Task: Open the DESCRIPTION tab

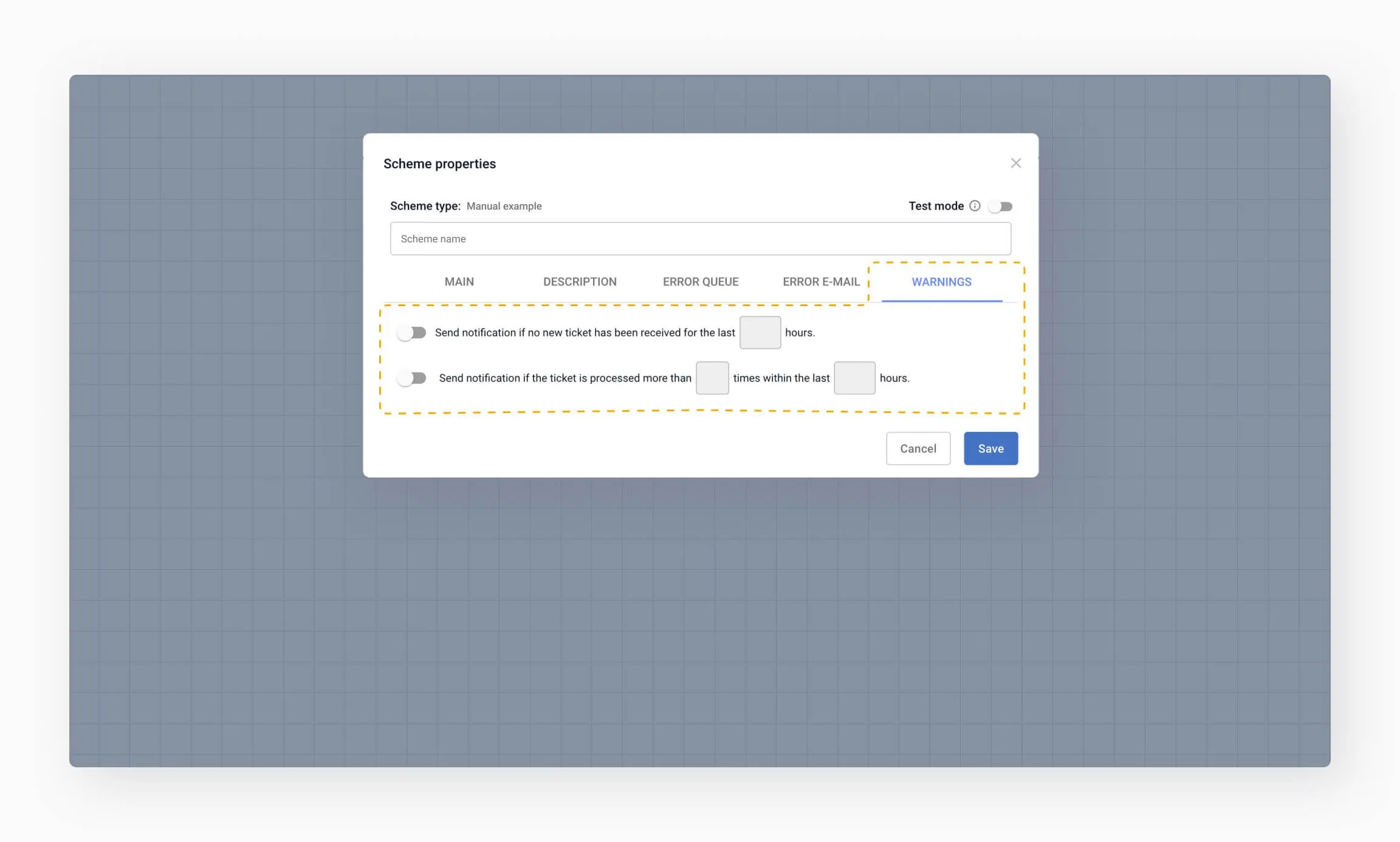Action: 580,282
